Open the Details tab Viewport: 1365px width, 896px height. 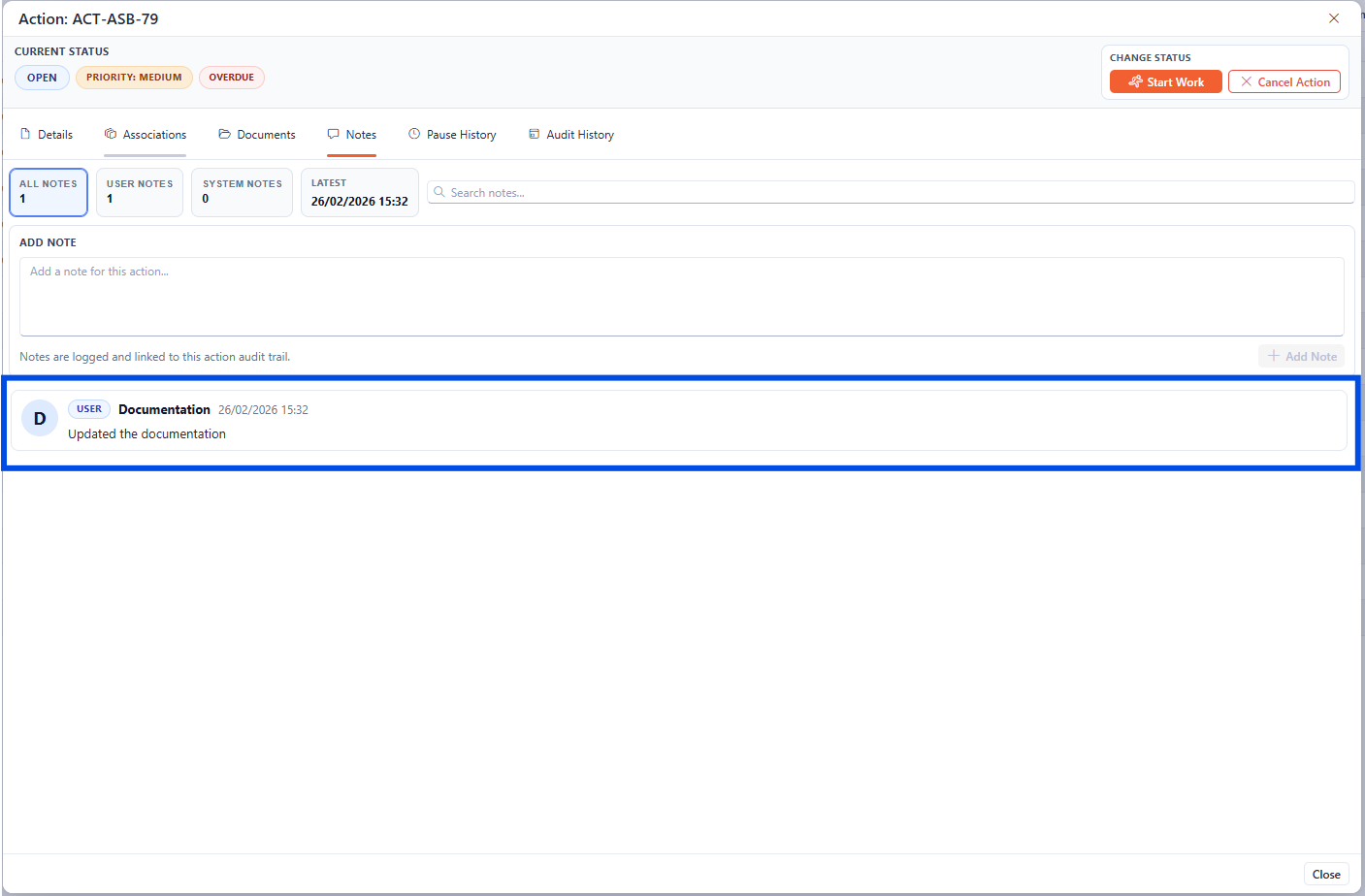pos(47,135)
